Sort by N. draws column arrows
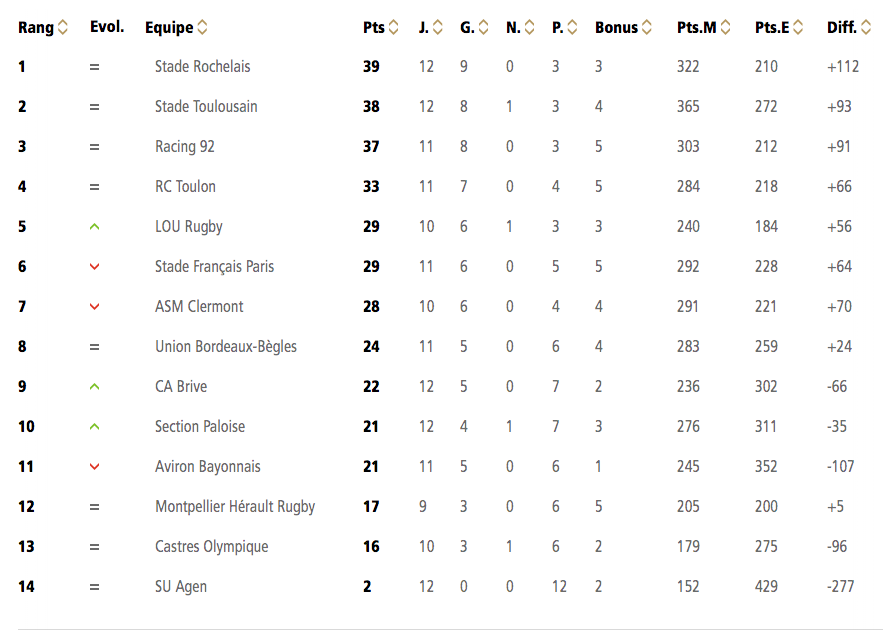 (x=529, y=27)
